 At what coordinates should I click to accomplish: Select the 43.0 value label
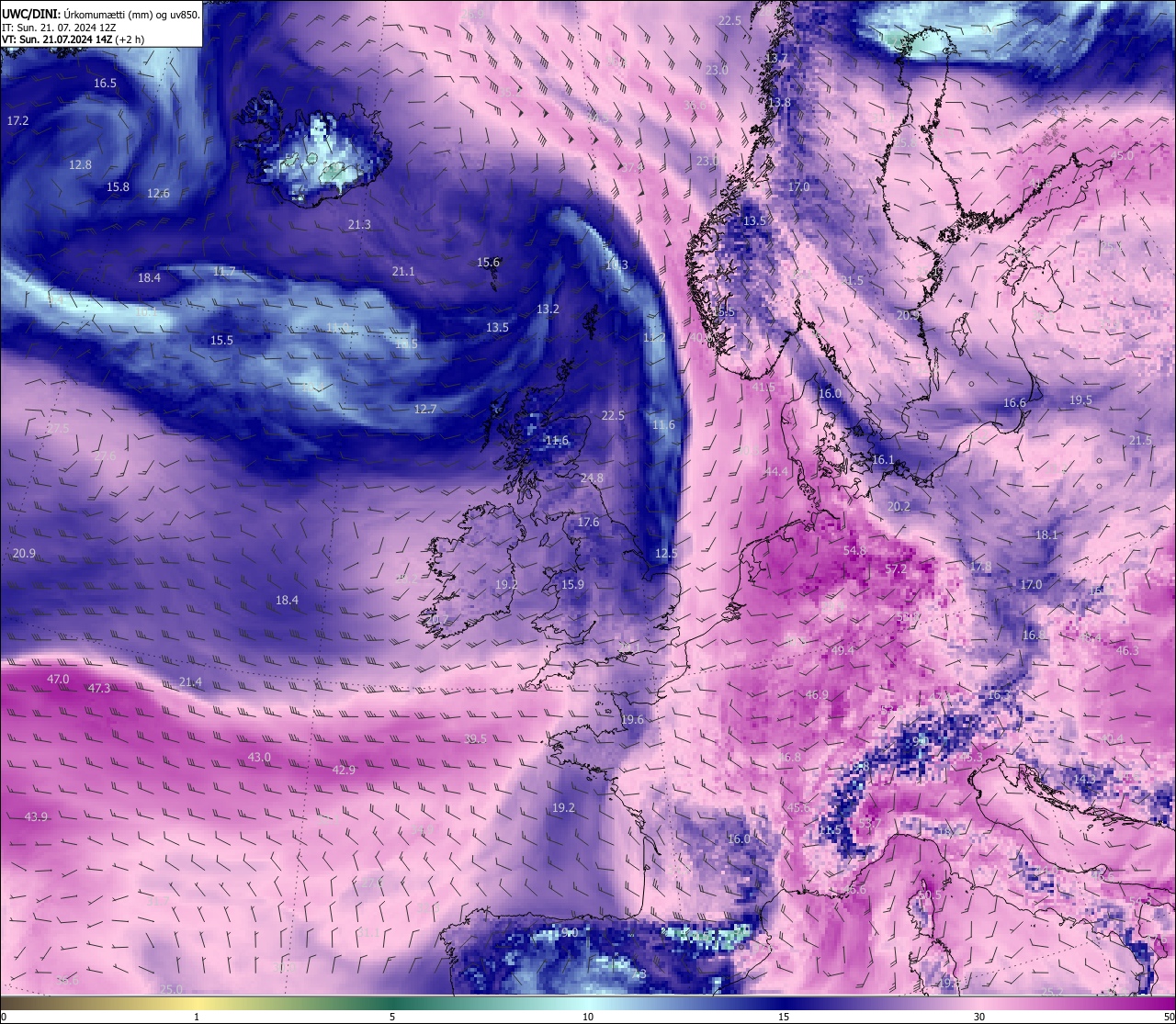click(x=260, y=758)
